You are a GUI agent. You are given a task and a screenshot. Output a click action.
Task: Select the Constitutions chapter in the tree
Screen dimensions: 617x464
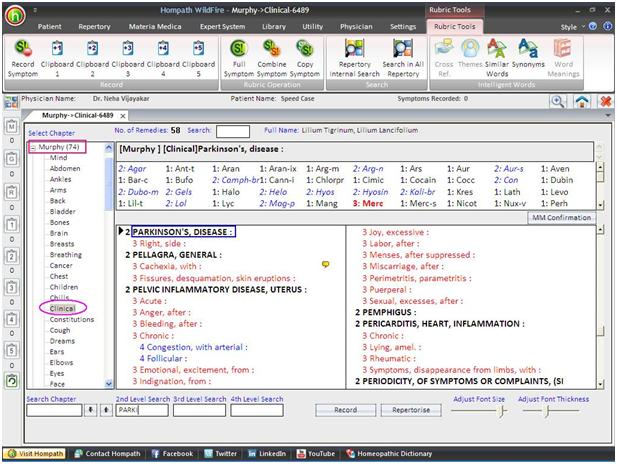click(x=72, y=320)
